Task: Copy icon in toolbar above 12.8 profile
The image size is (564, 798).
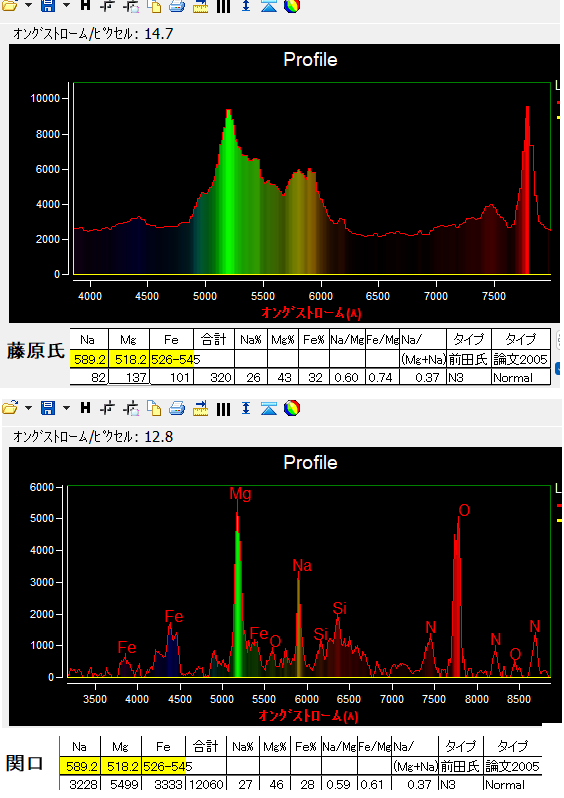Action: tap(154, 408)
